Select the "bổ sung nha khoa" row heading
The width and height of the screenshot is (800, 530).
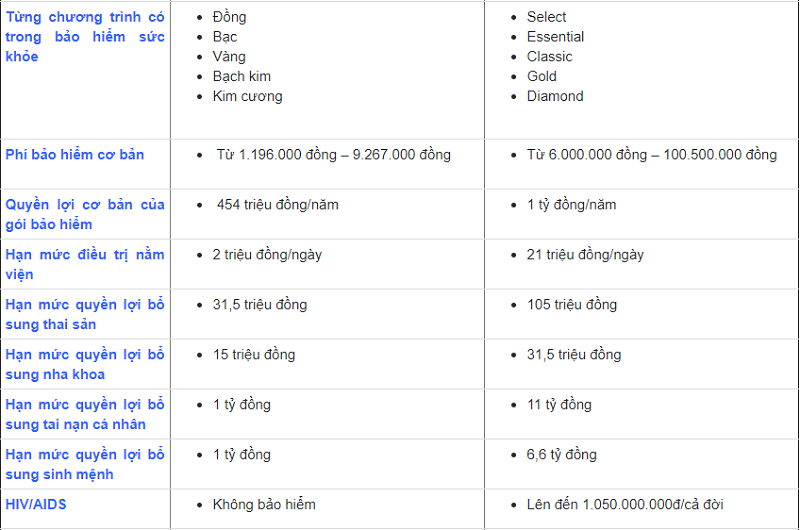pyautogui.click(x=85, y=365)
